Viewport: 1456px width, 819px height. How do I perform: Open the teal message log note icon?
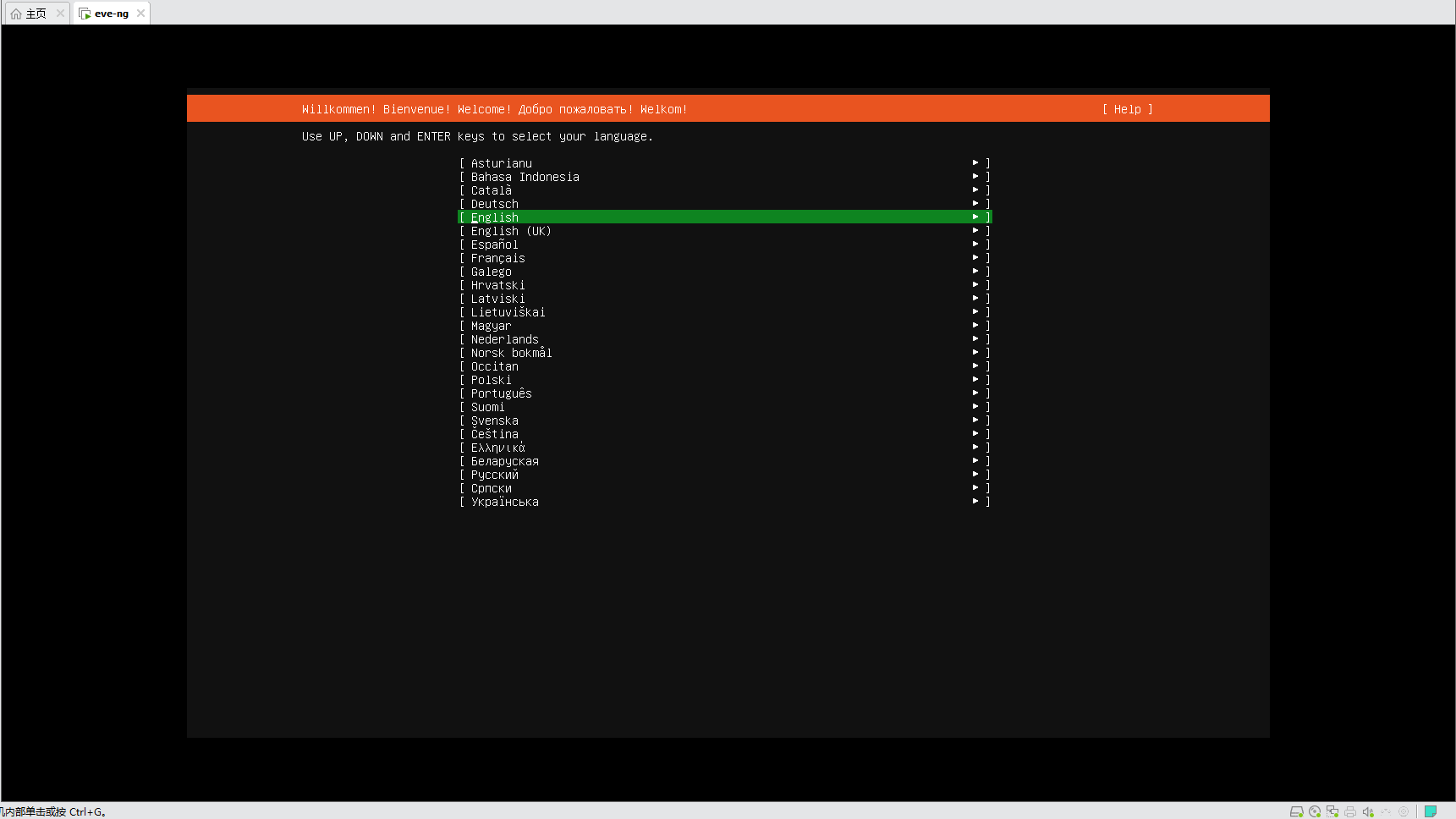coord(1431,811)
